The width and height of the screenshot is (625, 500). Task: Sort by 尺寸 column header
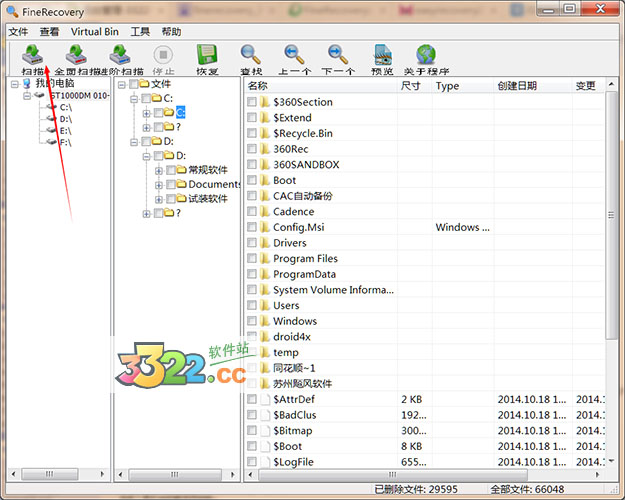pyautogui.click(x=415, y=86)
